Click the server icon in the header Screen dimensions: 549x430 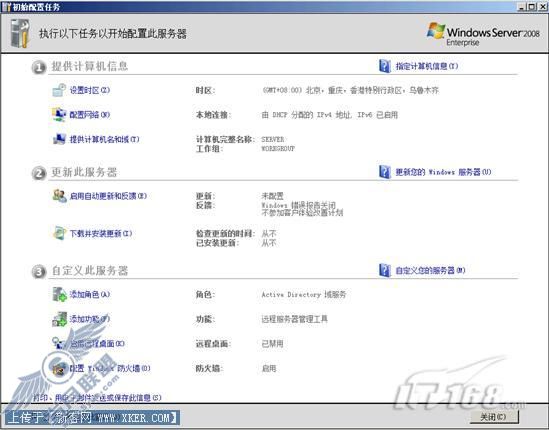click(x=20, y=34)
